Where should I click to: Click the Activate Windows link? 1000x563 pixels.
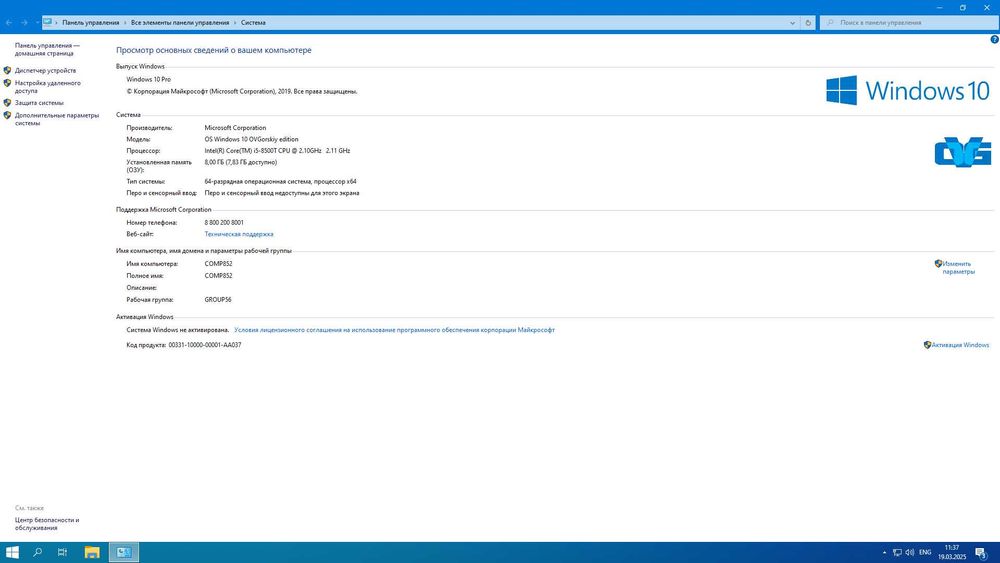(x=960, y=345)
